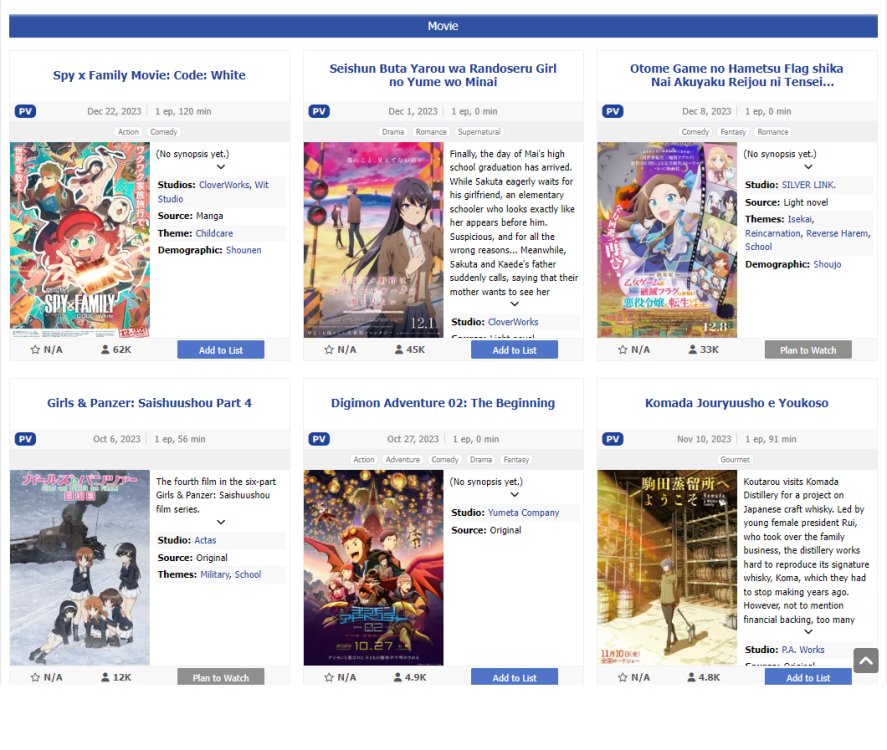Image resolution: width=887 pixels, height=750 pixels.
Task: Open the Digimon Adventure 02 title link
Action: click(443, 403)
